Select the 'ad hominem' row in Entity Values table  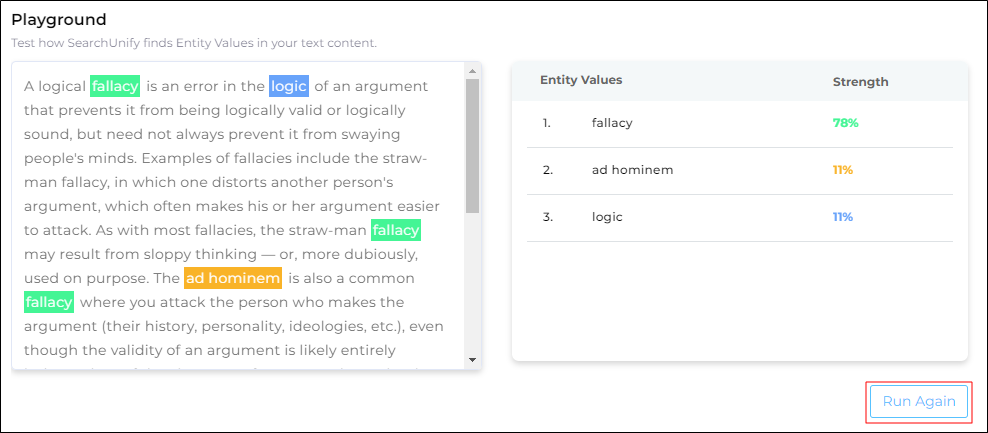click(632, 170)
